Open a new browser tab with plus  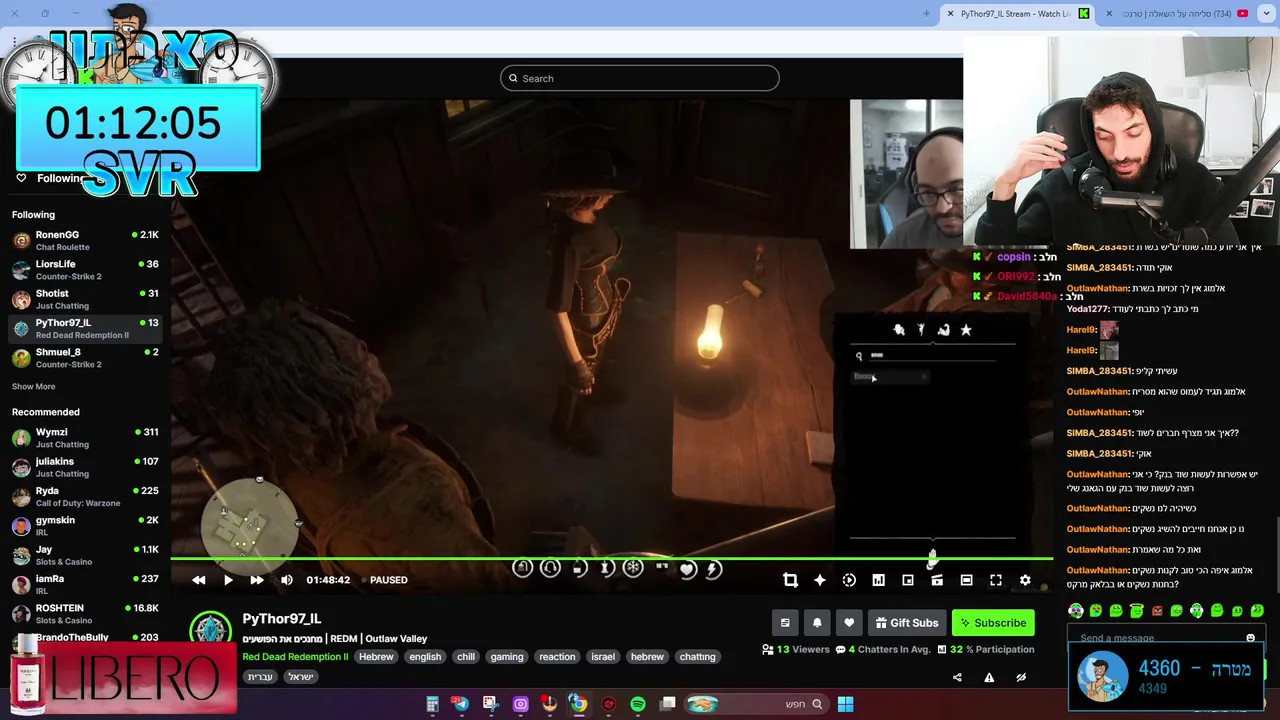(926, 14)
